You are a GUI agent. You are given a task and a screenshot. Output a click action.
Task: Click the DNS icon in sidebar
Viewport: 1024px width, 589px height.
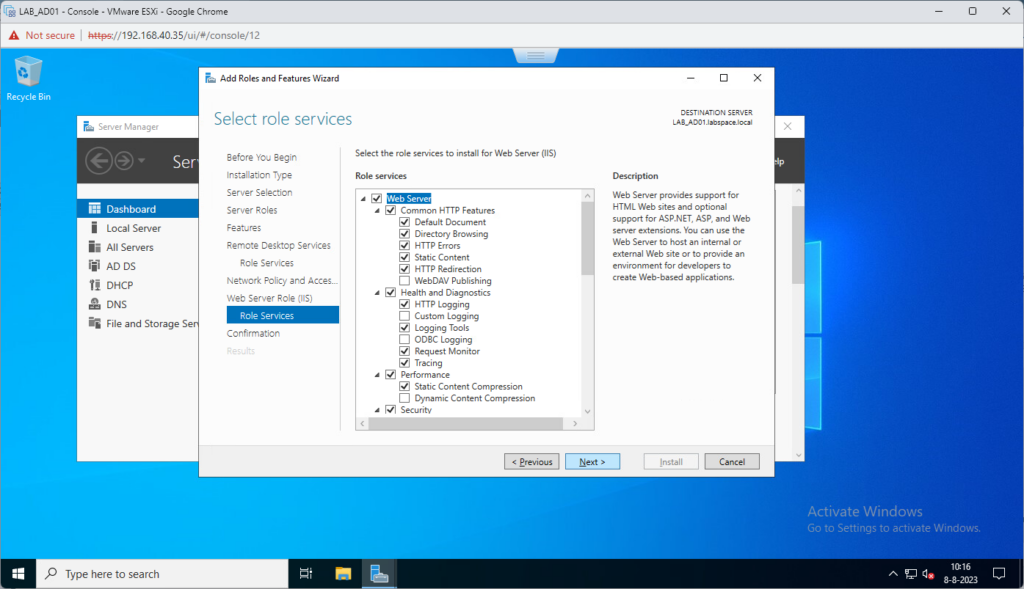[x=95, y=304]
